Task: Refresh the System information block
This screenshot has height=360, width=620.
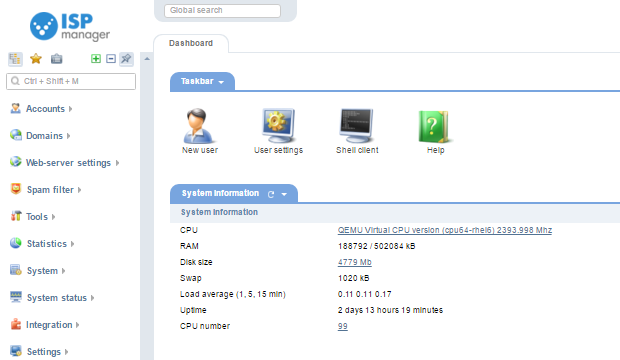Action: 271,194
